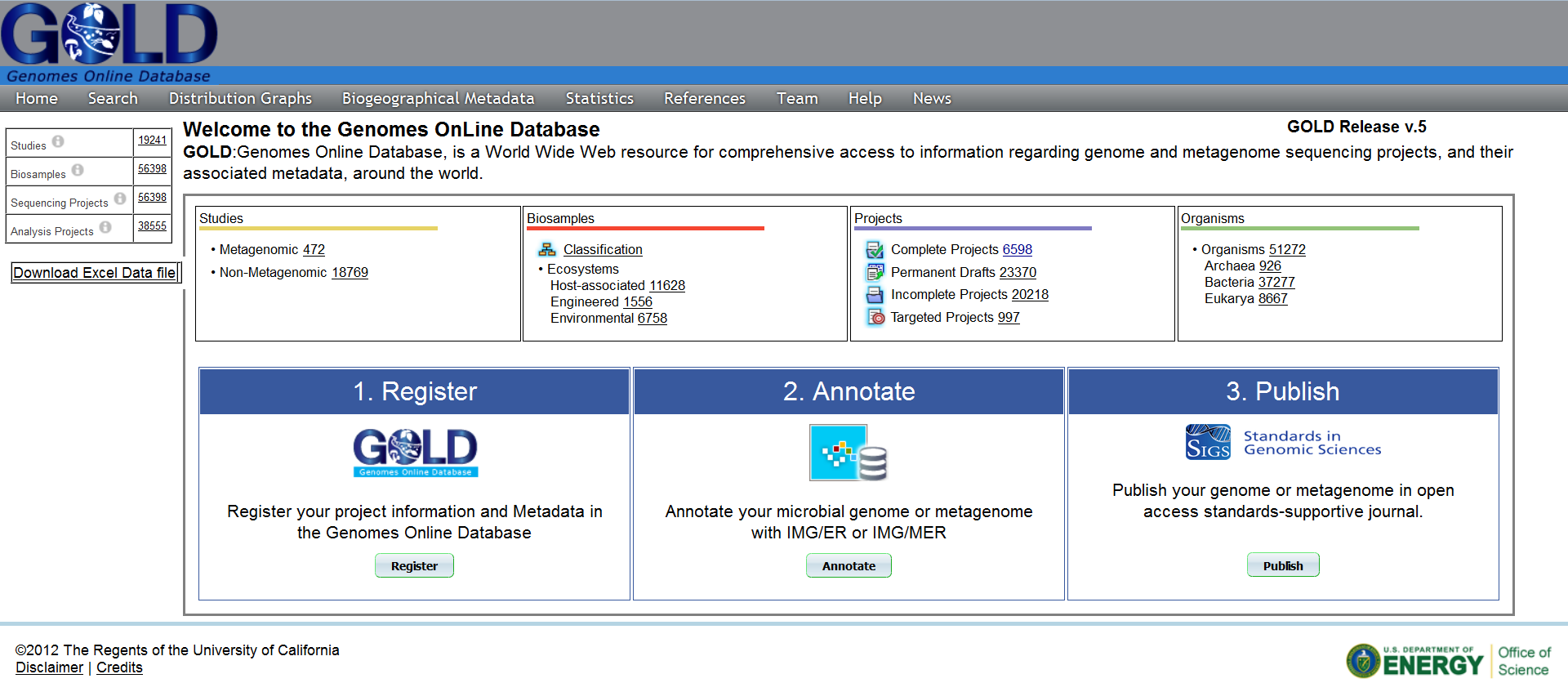The height and width of the screenshot is (683, 1568).
Task: Open the Search menu
Action: point(113,98)
